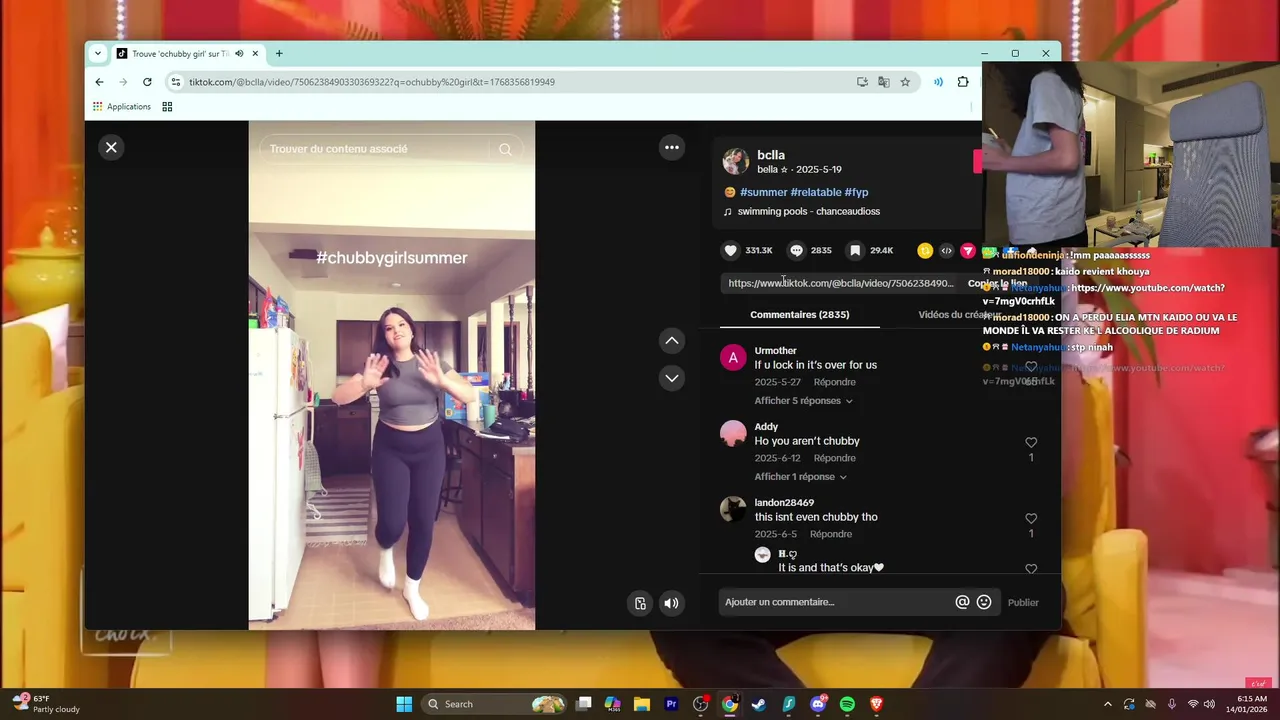Open the Chrome tab search dropdown arrow

[x=97, y=54]
